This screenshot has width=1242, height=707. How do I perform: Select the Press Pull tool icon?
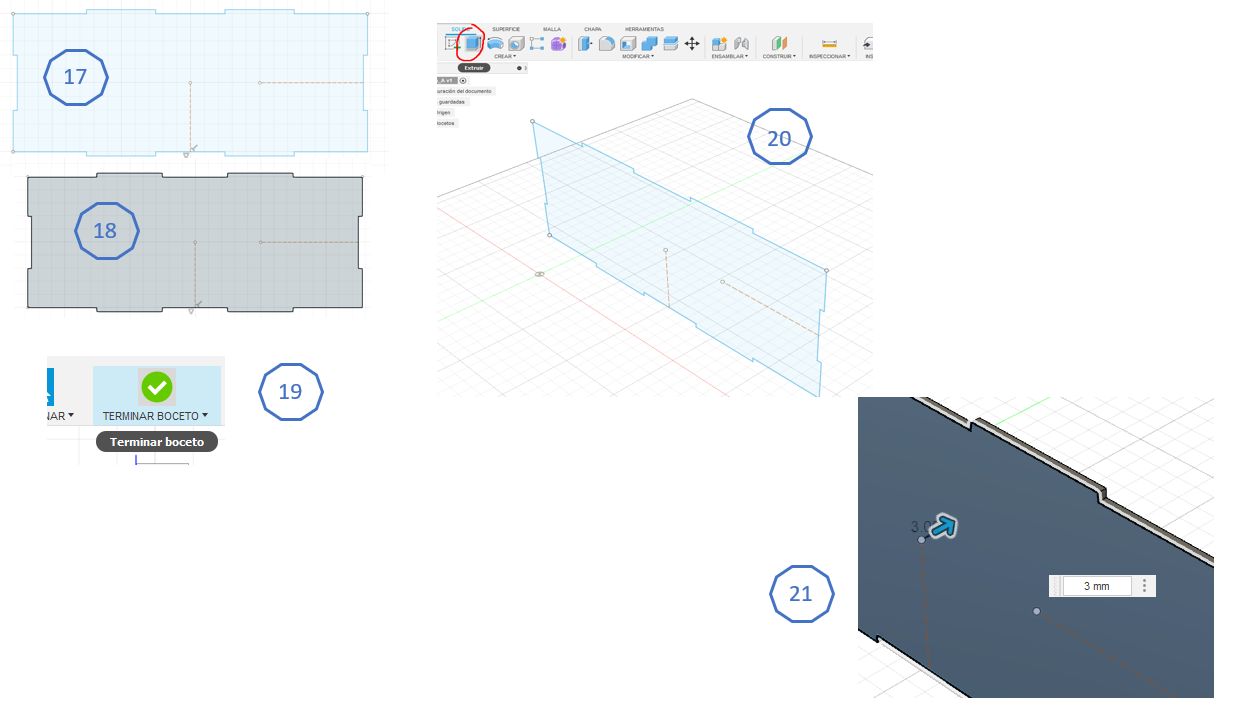point(585,44)
